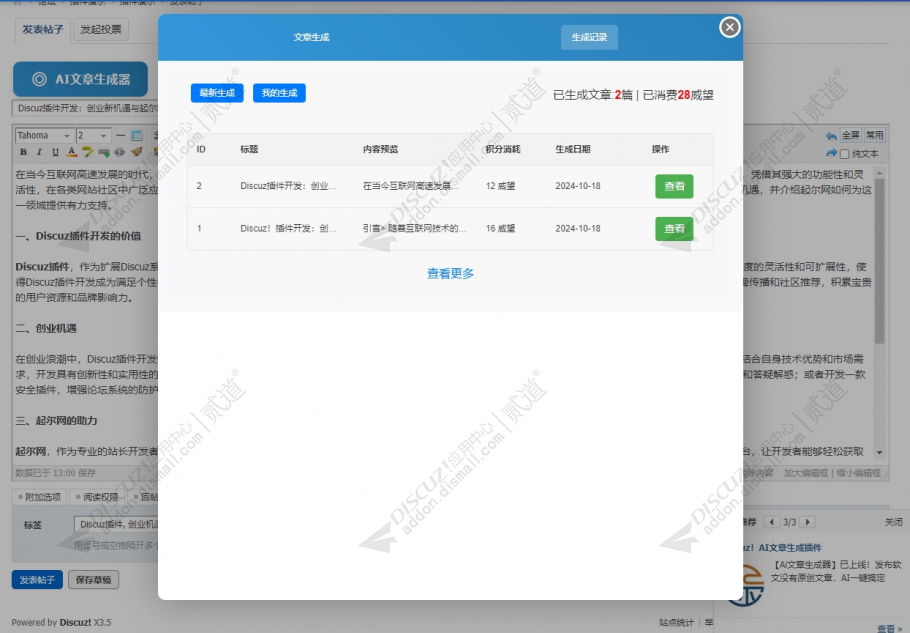Insert a link with the chain icon
This screenshot has width=910, height=633.
[104, 153]
